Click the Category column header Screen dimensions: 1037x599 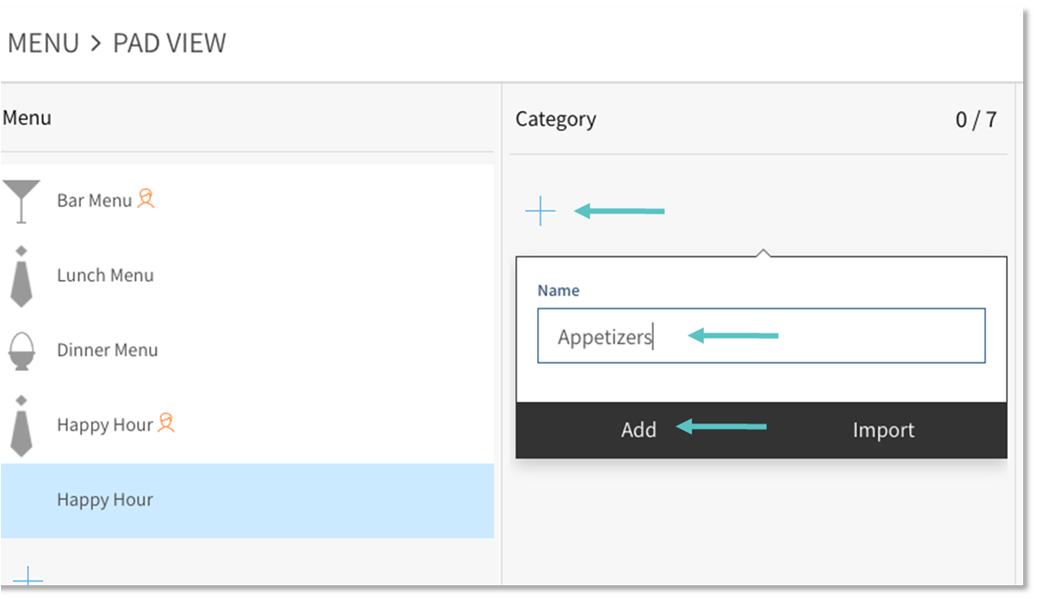point(555,119)
